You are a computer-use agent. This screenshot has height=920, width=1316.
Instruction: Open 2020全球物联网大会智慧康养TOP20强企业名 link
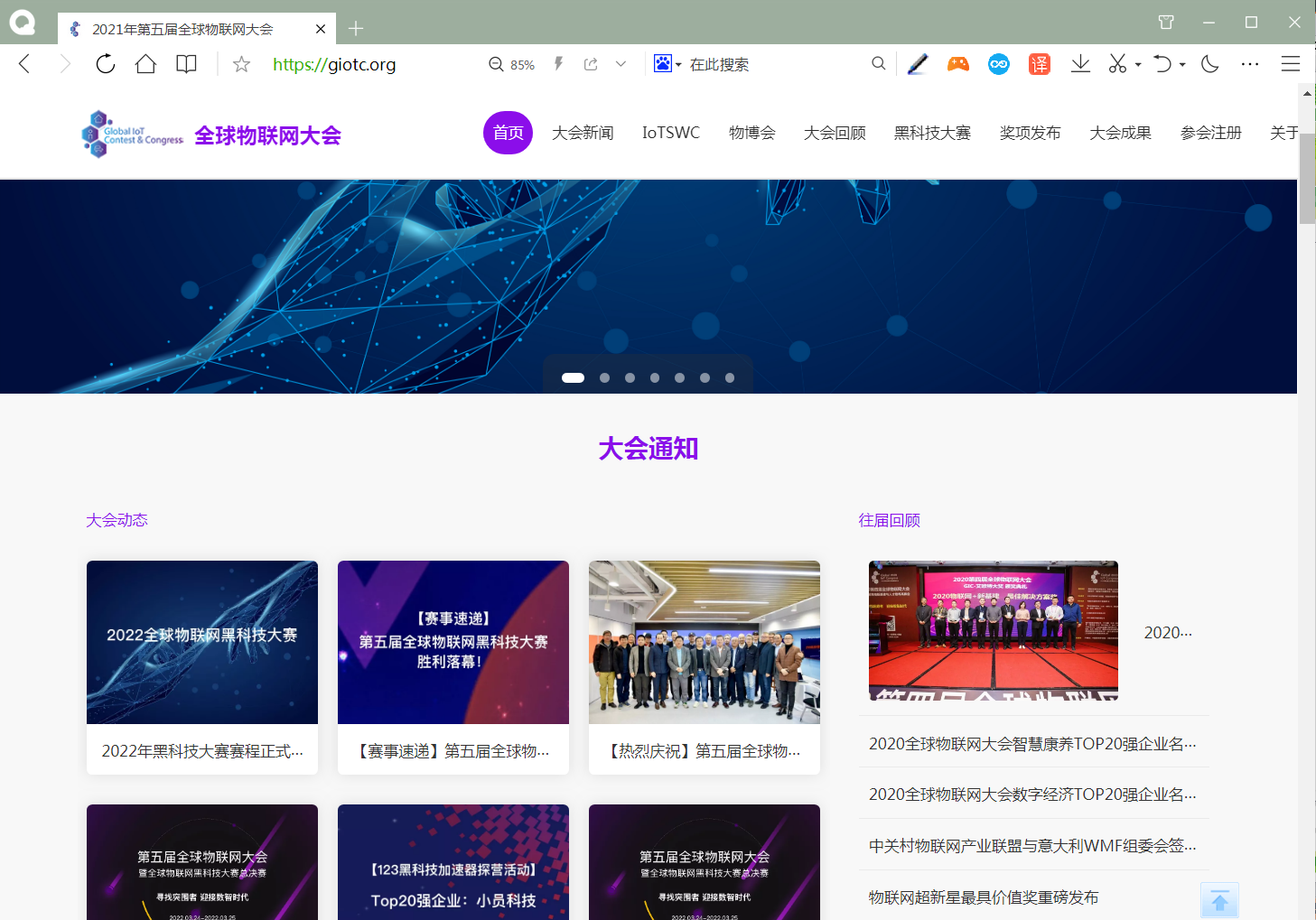point(1032,744)
